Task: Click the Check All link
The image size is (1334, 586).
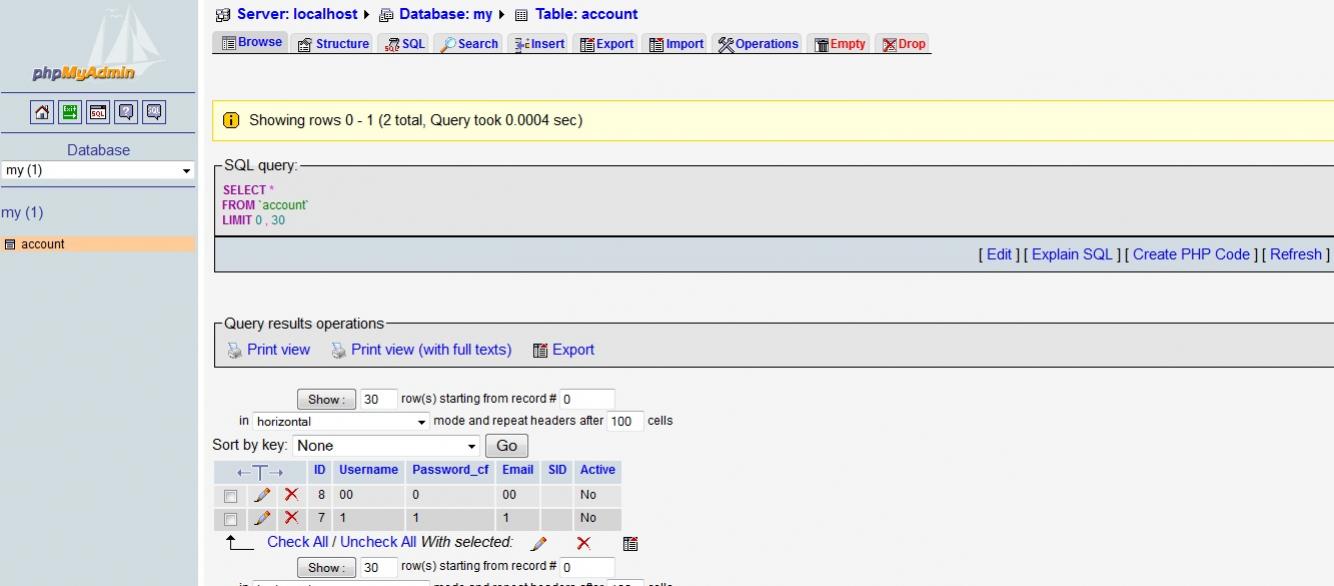Action: [x=297, y=542]
